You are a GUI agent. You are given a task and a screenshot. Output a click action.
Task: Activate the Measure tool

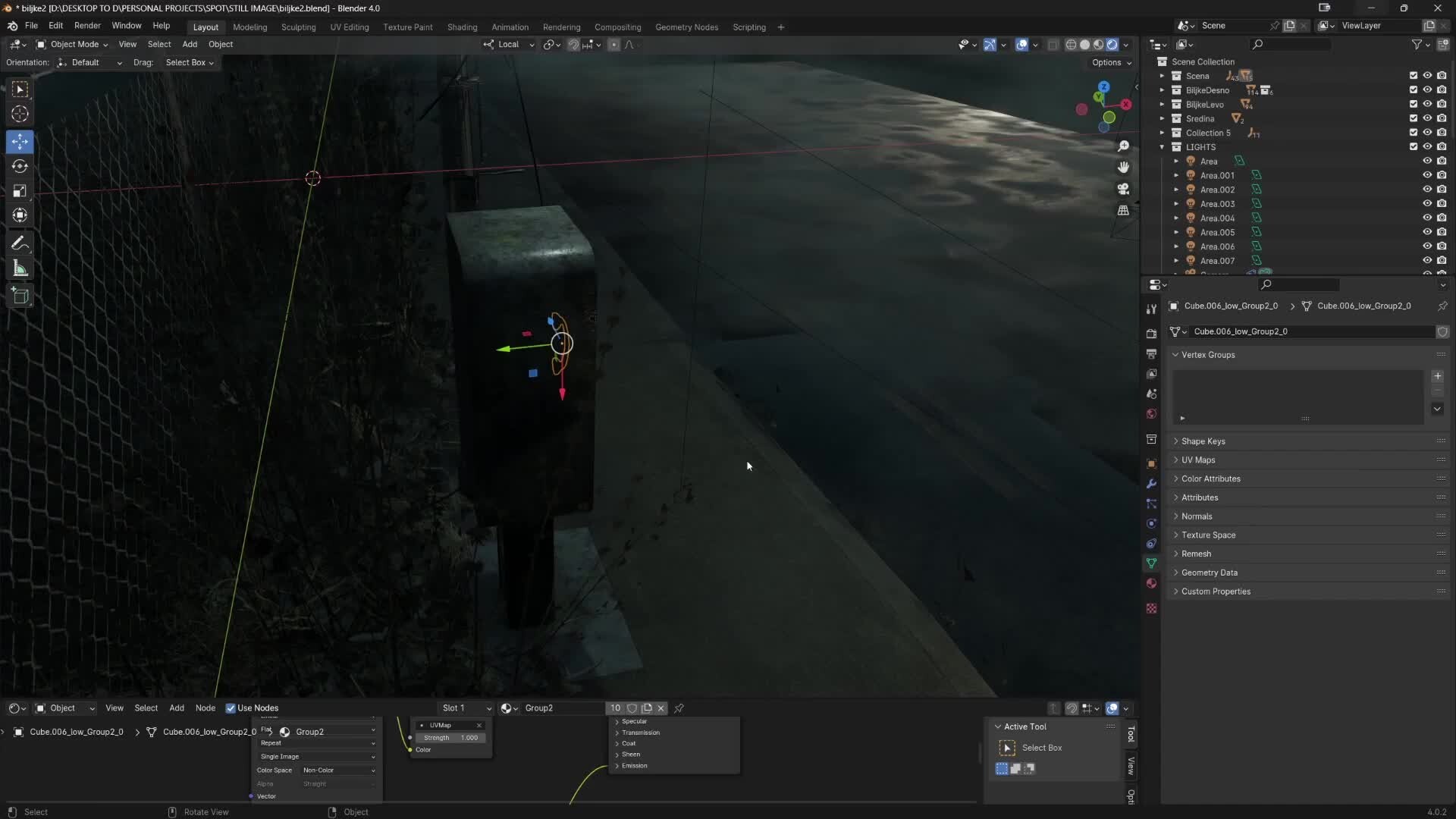tap(20, 268)
